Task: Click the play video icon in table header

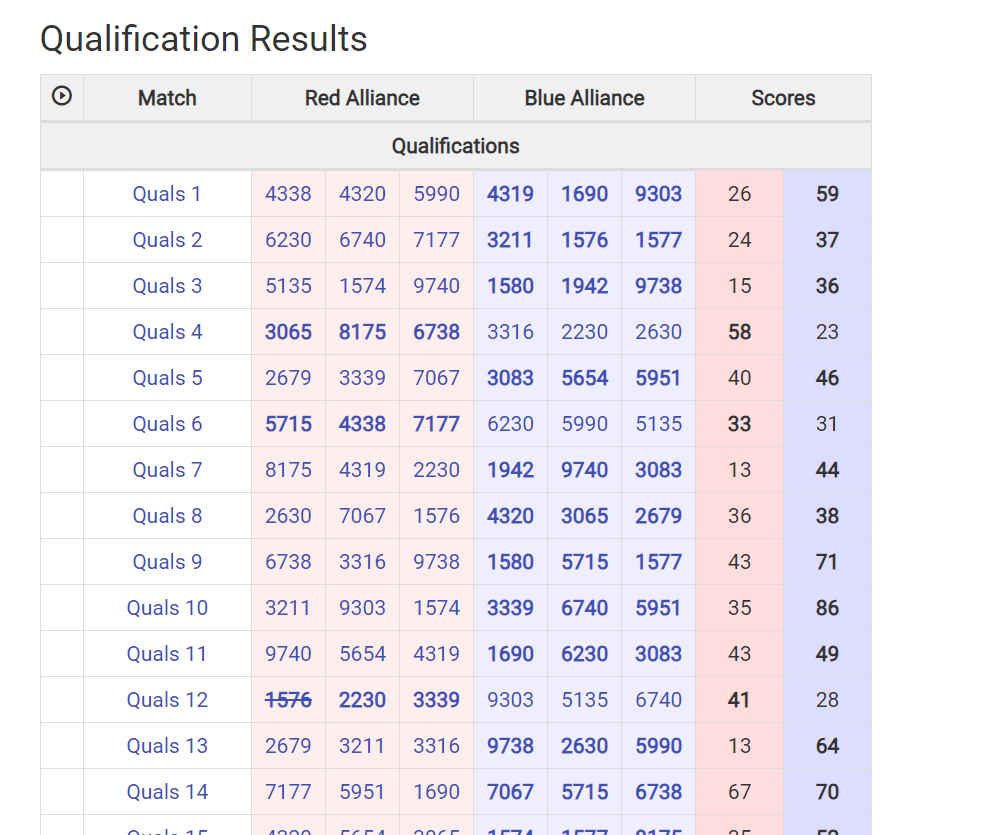Action: (62, 96)
